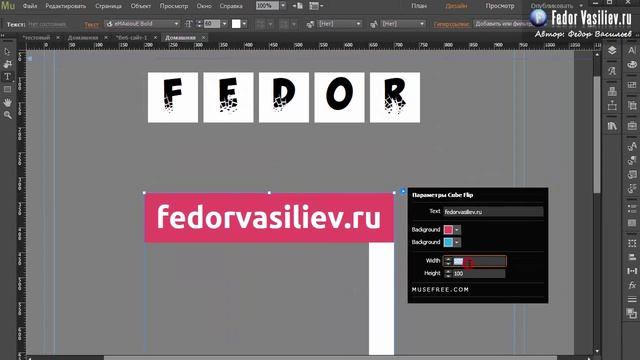This screenshot has height=360, width=640.
Task: Open the bulleted list panel icon
Action: 632,208
